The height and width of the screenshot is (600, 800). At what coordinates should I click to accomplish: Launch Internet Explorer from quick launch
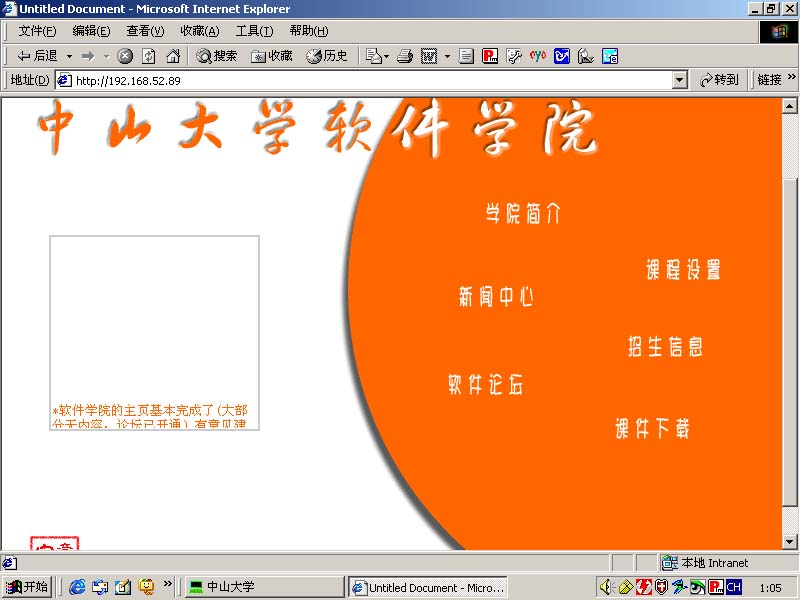[77, 587]
